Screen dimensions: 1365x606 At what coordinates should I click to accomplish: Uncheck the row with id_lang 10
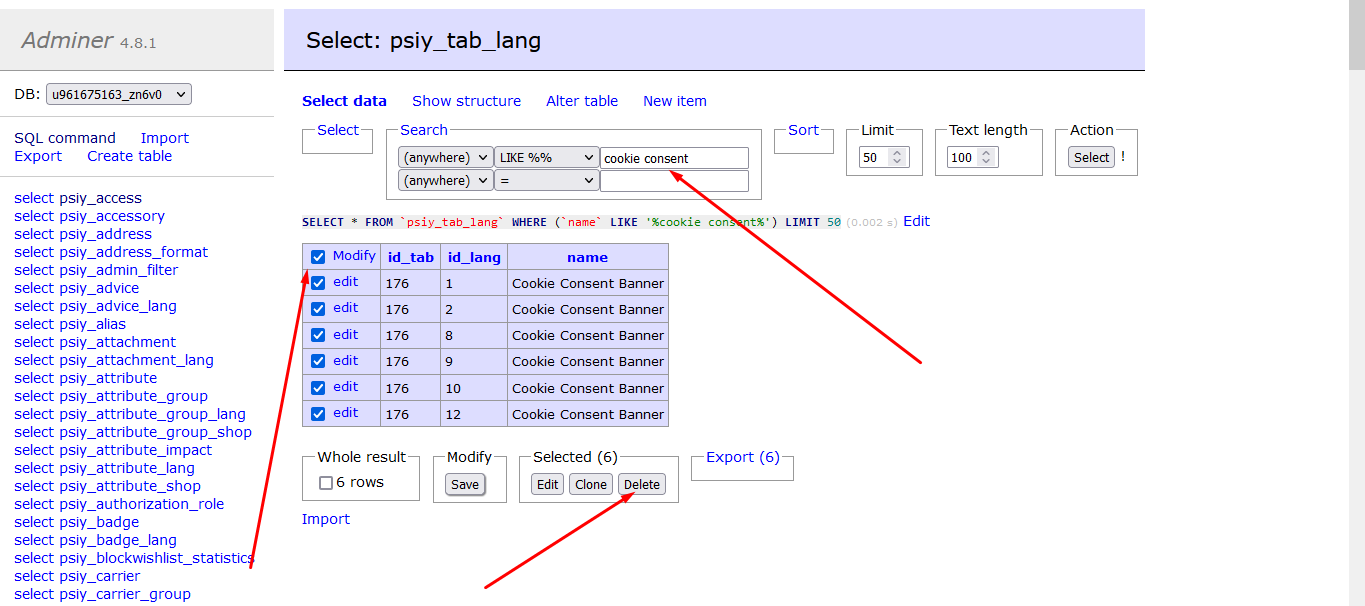pos(318,388)
